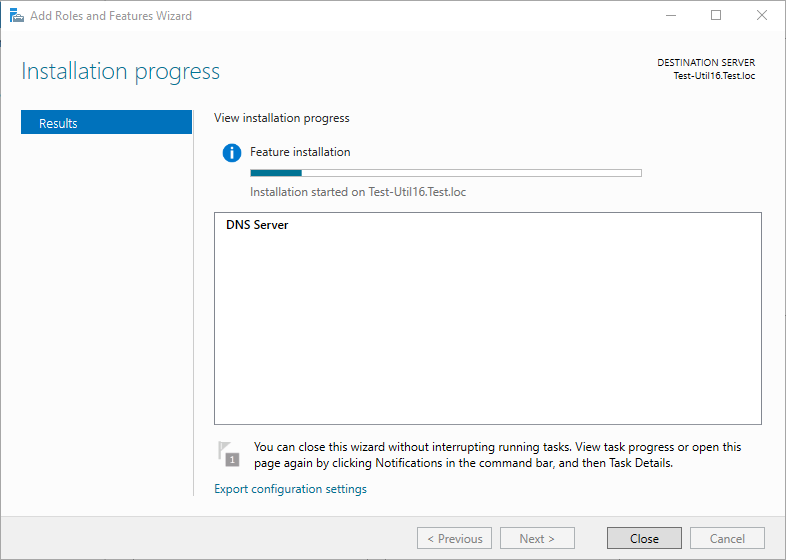
Task: Minimize the wizard window
Action: tap(671, 16)
